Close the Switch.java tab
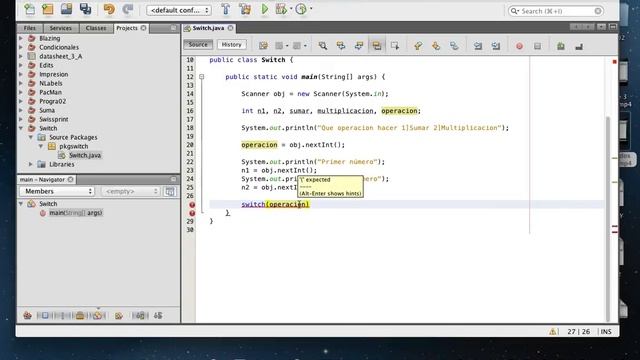Viewport: 640px width, 360px height. tap(231, 28)
